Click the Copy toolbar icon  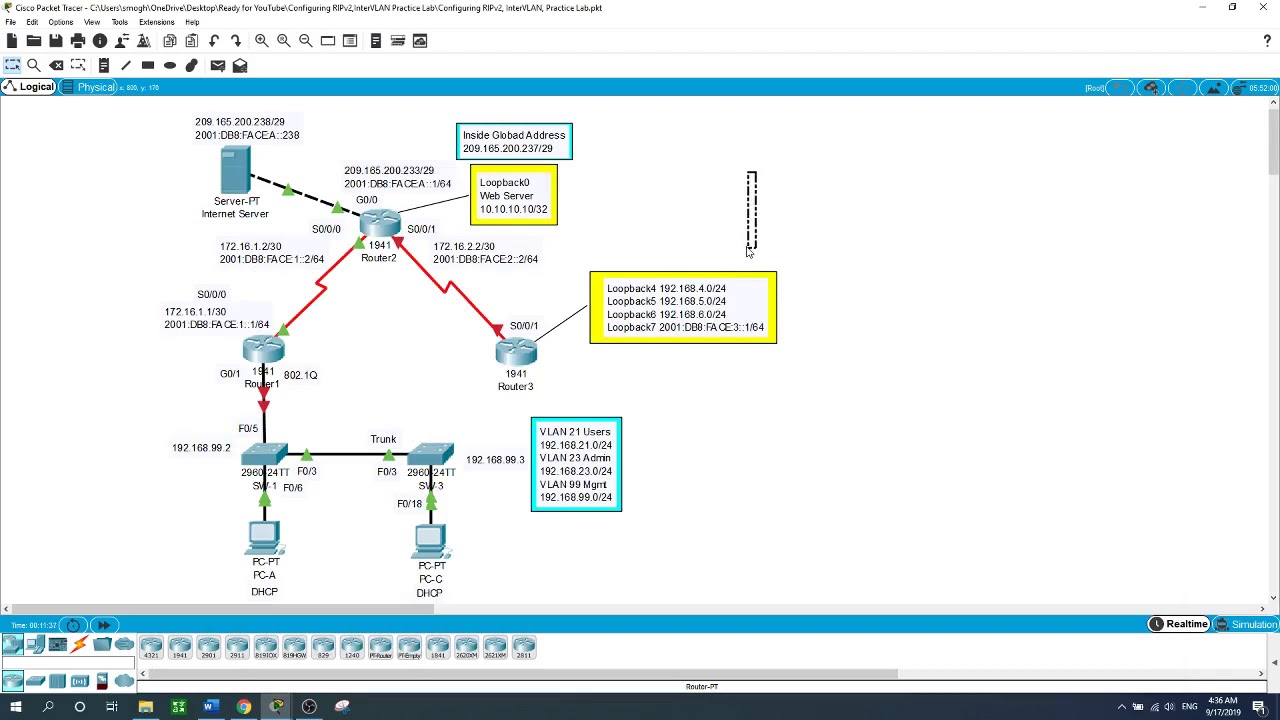point(169,41)
